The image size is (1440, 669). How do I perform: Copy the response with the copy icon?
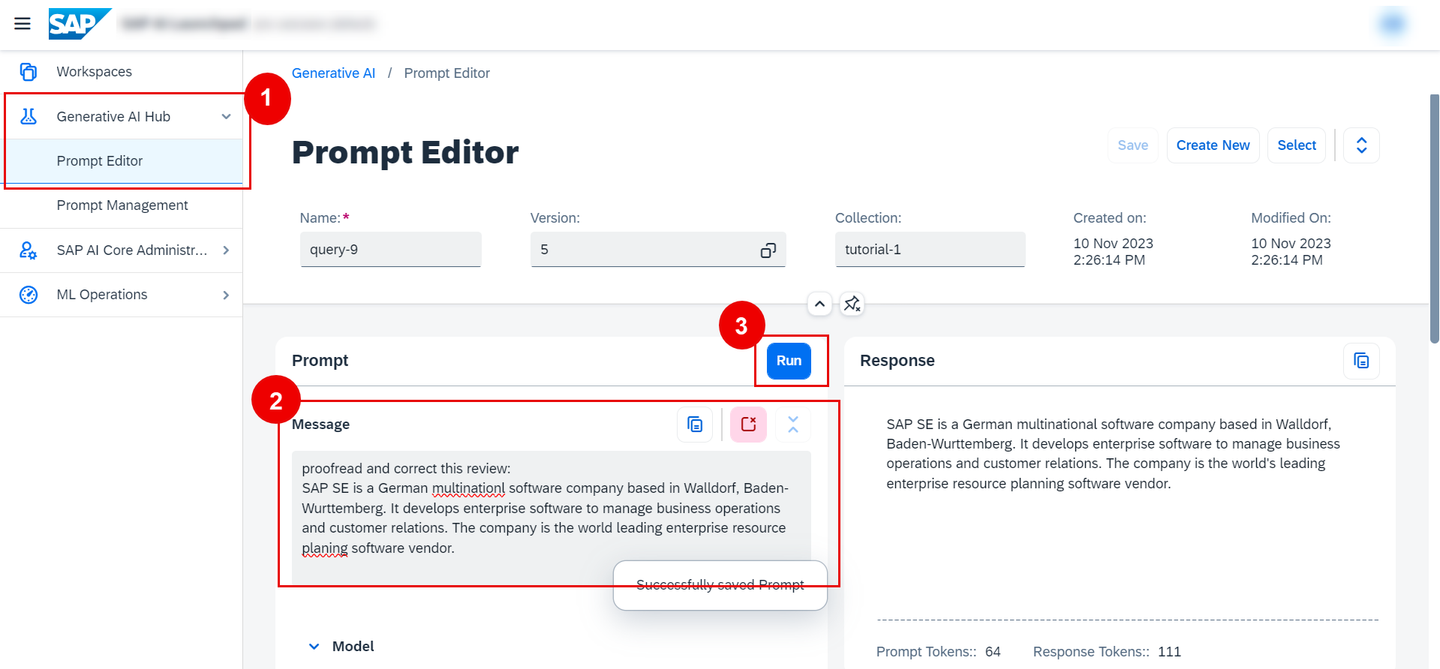[x=1361, y=361]
